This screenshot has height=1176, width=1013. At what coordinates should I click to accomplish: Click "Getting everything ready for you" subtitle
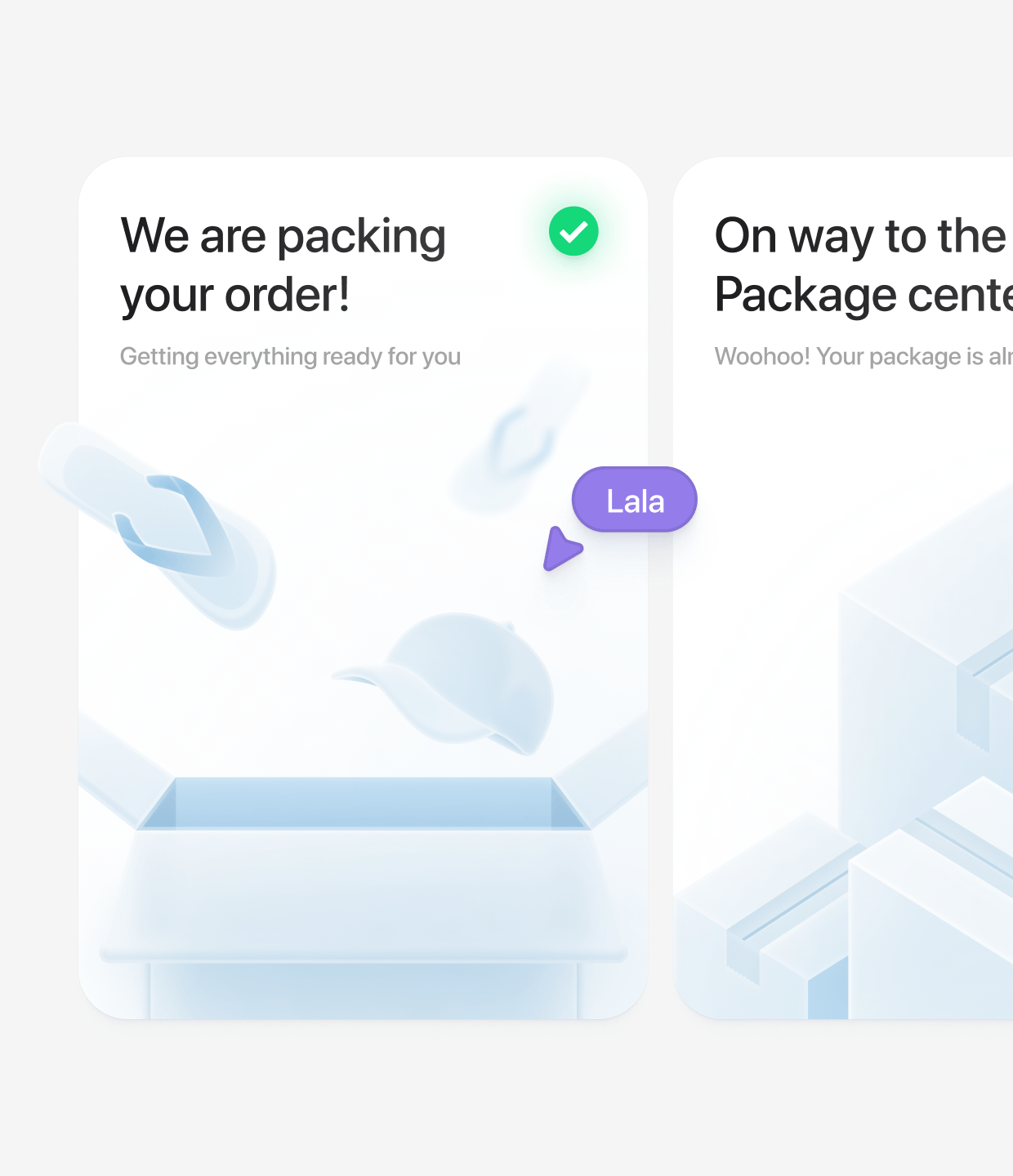pyautogui.click(x=290, y=357)
